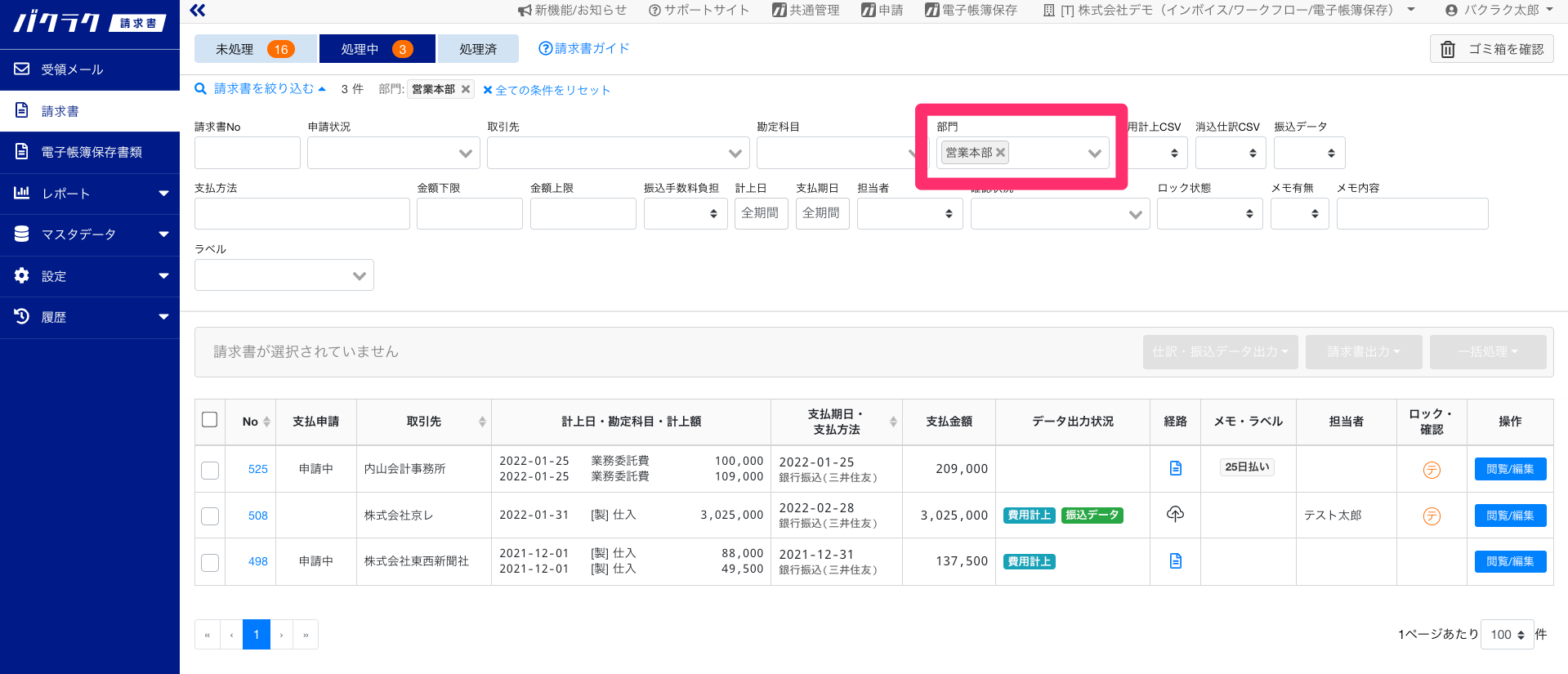Screen dimensions: 1568x674
Task: Open document icon in row 525 経路 column
Action: click(x=1175, y=468)
